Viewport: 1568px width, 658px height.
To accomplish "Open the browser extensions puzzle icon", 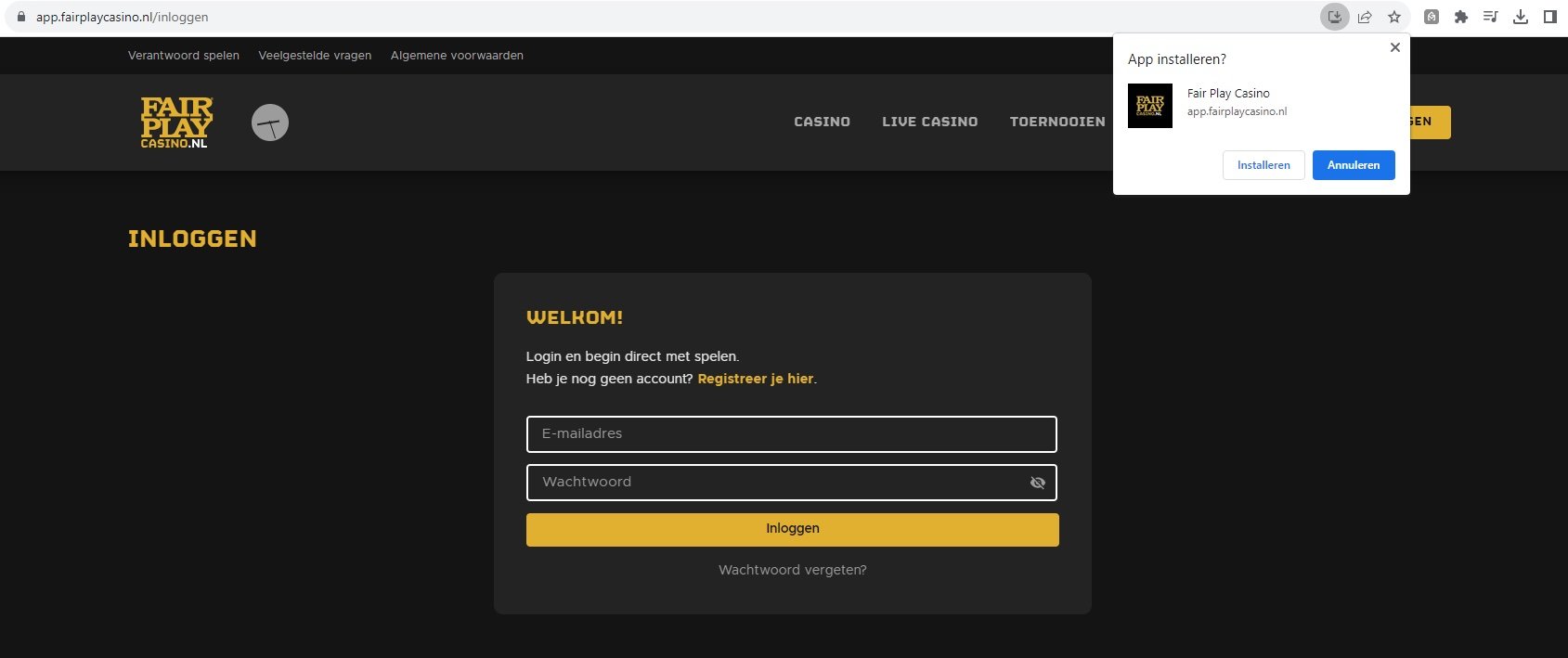I will point(1461,17).
